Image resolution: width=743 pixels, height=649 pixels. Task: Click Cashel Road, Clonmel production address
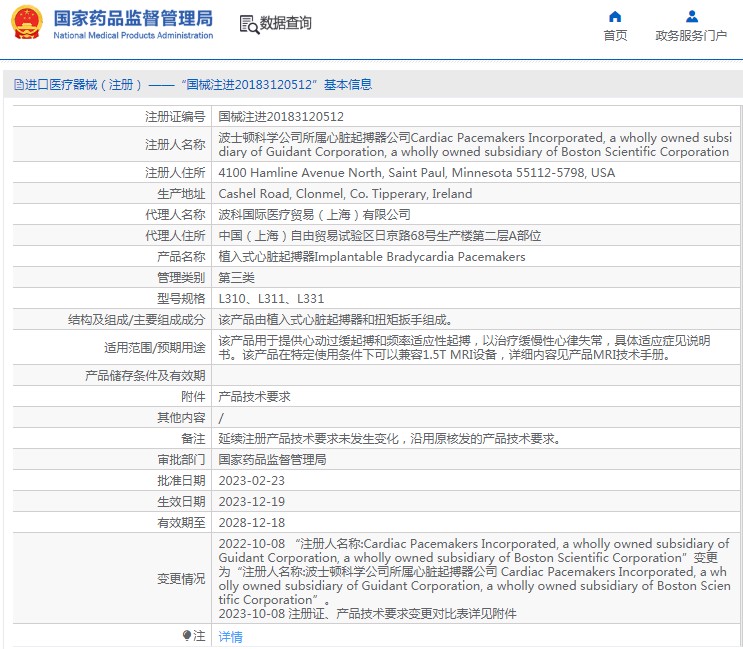(x=345, y=193)
